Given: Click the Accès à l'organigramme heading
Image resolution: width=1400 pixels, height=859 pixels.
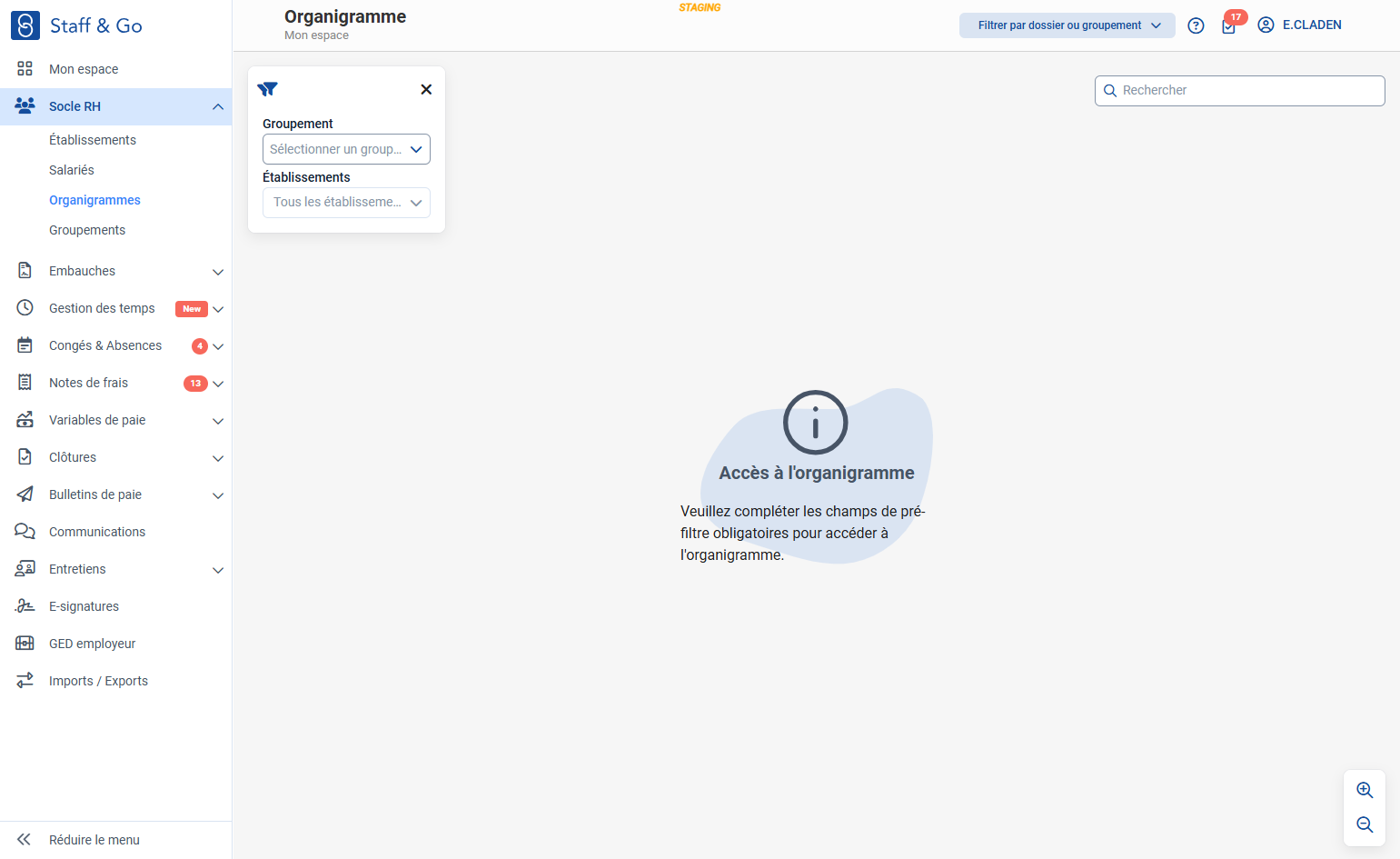Looking at the screenshot, I should pyautogui.click(x=817, y=473).
